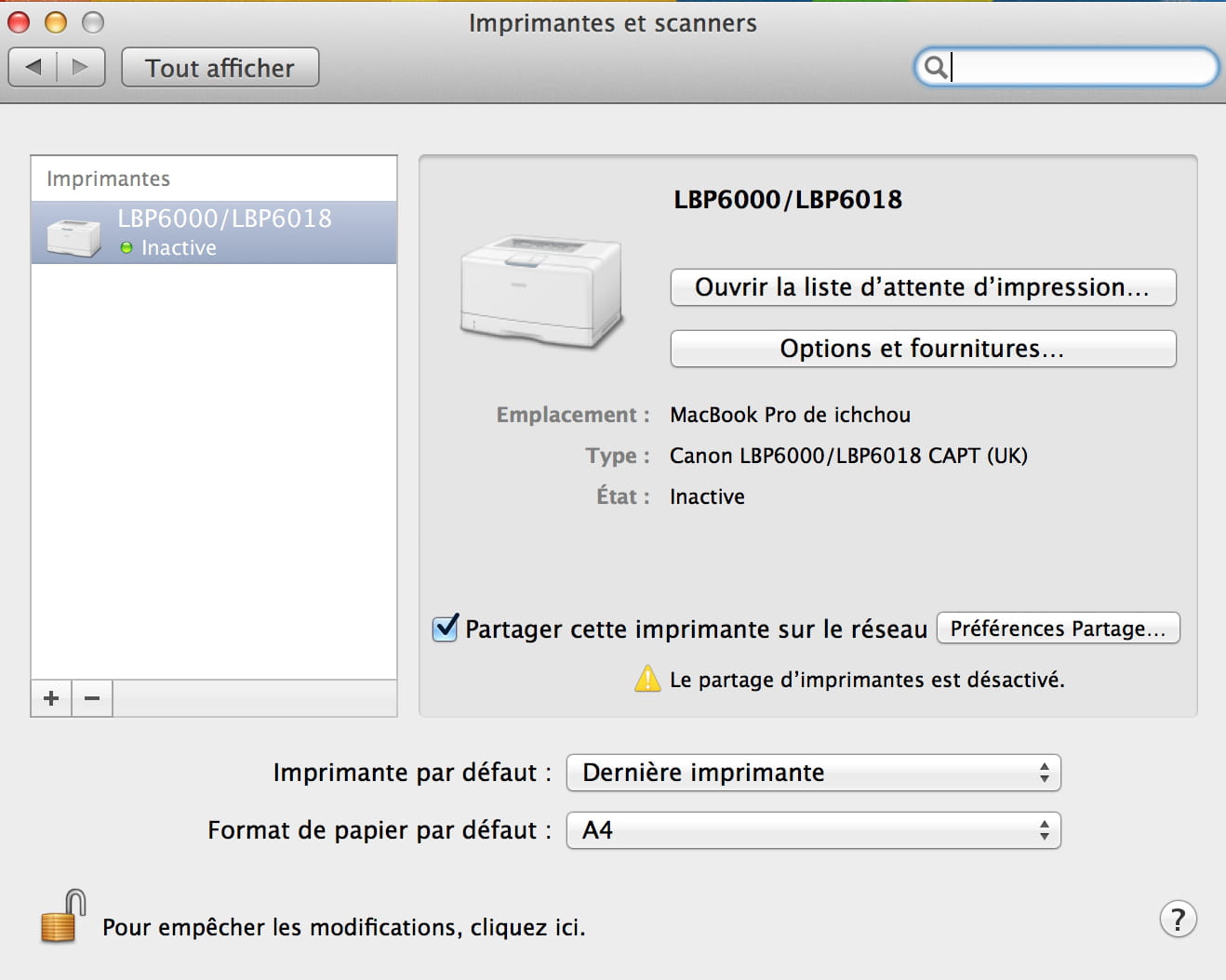Click the text Pour empêcher les modifications, cliquez ici
Viewport: 1226px width, 980px height.
point(344,927)
